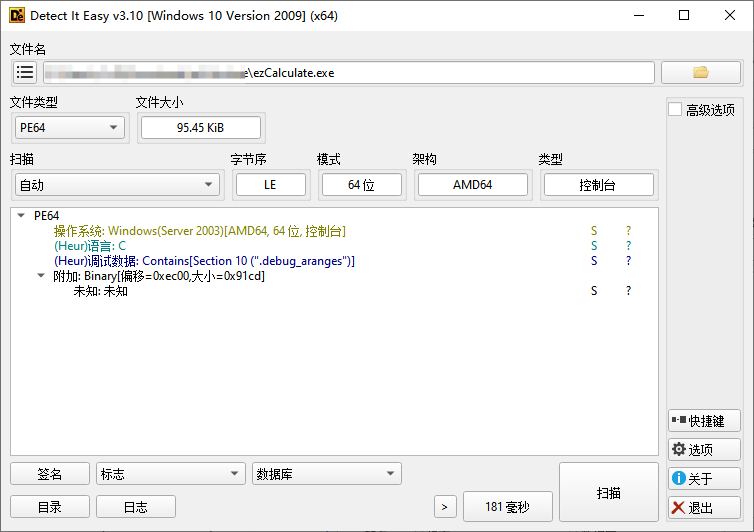Click the 签名 button

coord(50,474)
